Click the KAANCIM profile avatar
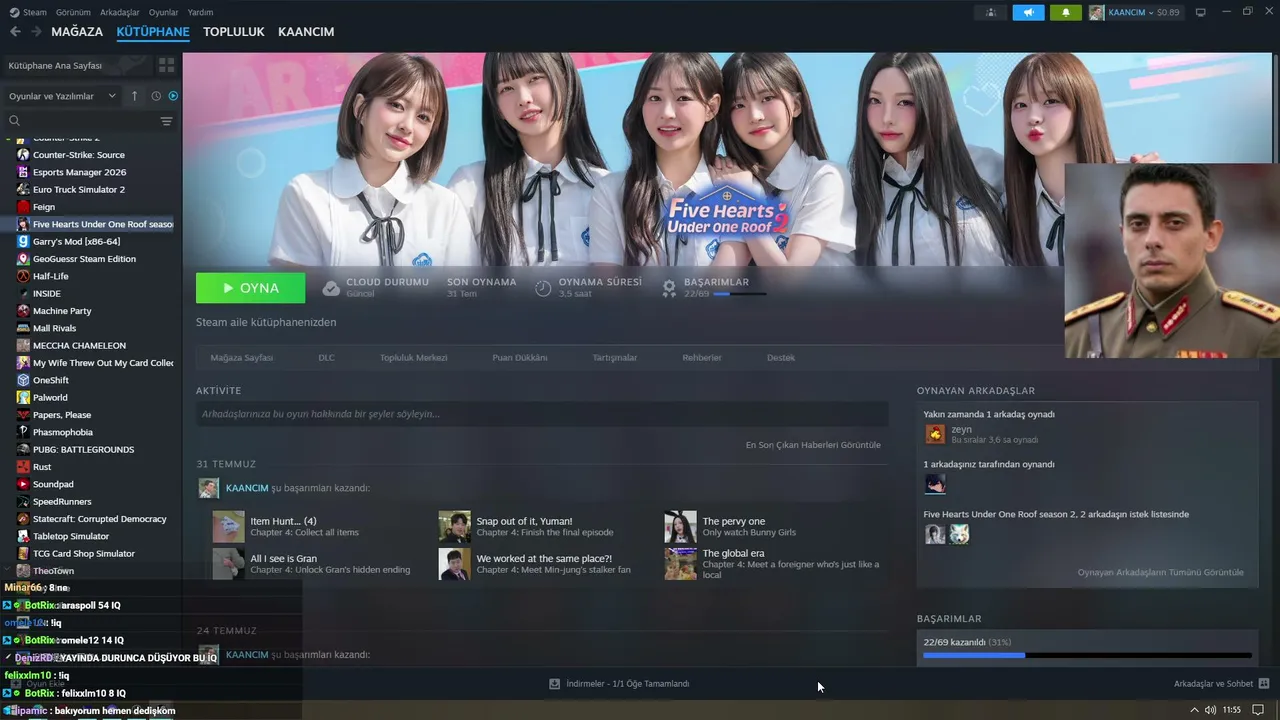 point(1097,12)
